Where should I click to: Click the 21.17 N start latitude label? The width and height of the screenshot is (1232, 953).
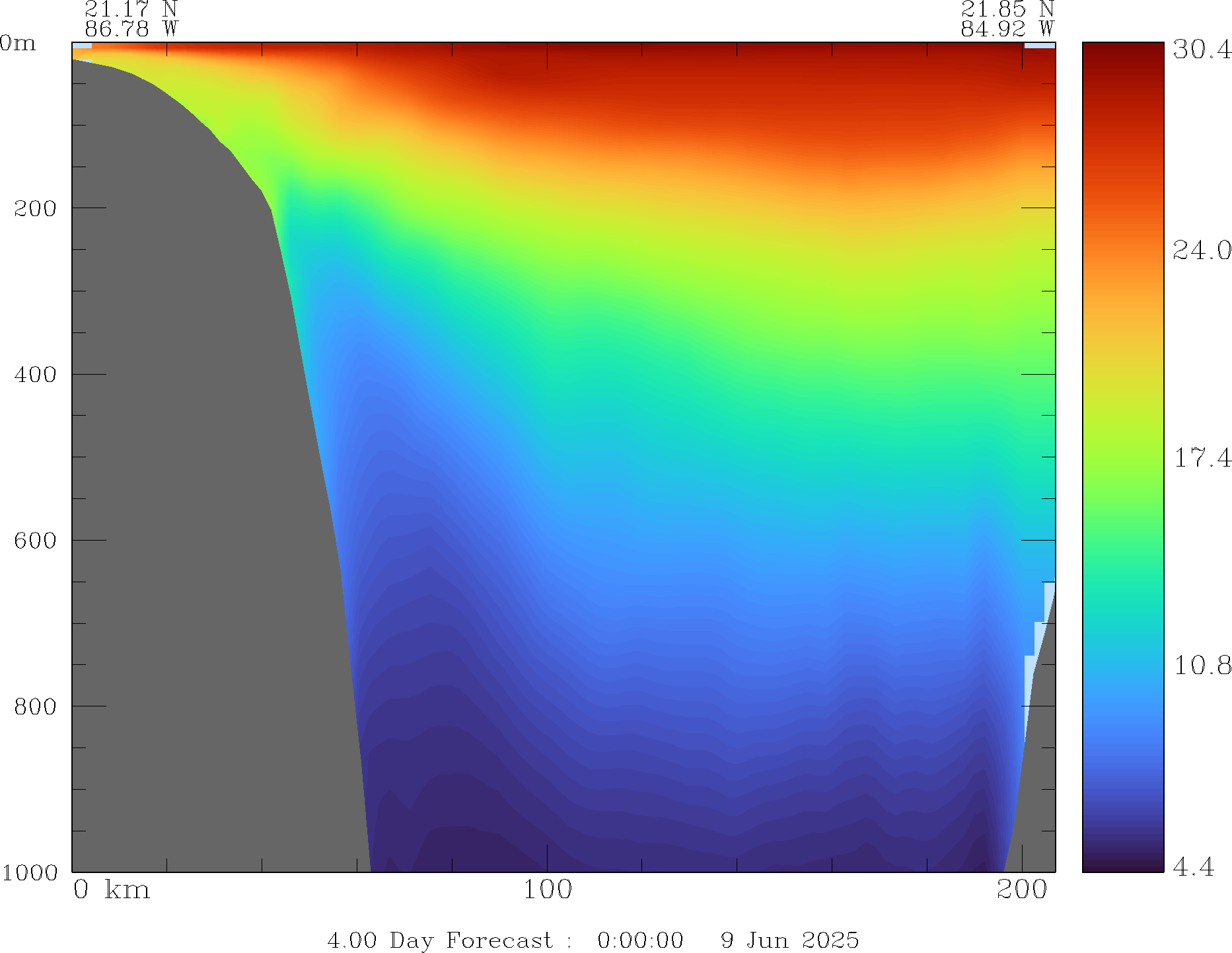pos(131,9)
